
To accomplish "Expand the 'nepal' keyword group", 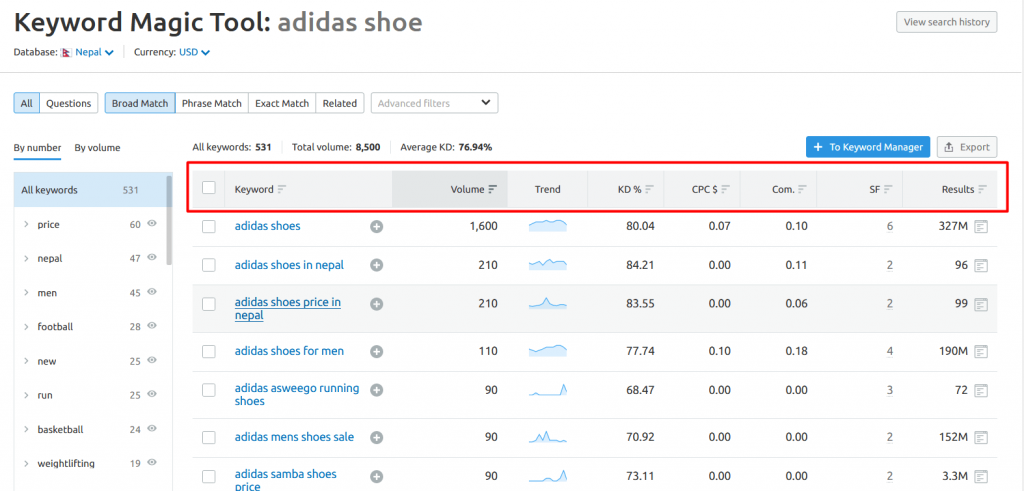I will pos(26,259).
